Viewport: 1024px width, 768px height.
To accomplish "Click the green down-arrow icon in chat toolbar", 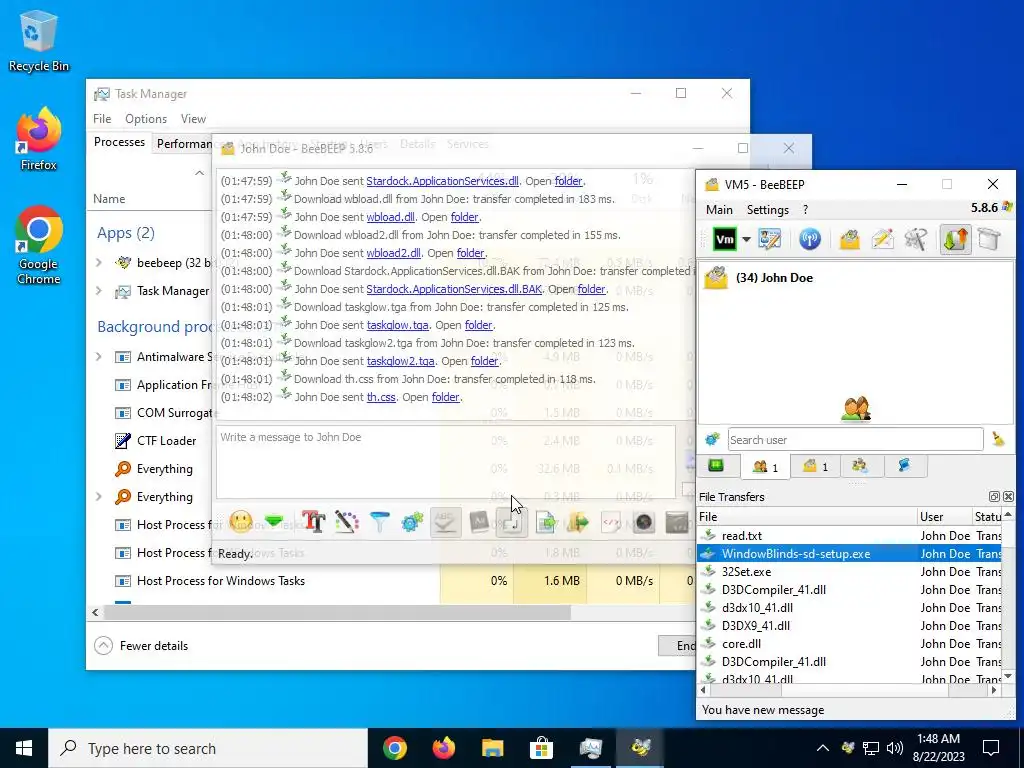I will [x=274, y=522].
